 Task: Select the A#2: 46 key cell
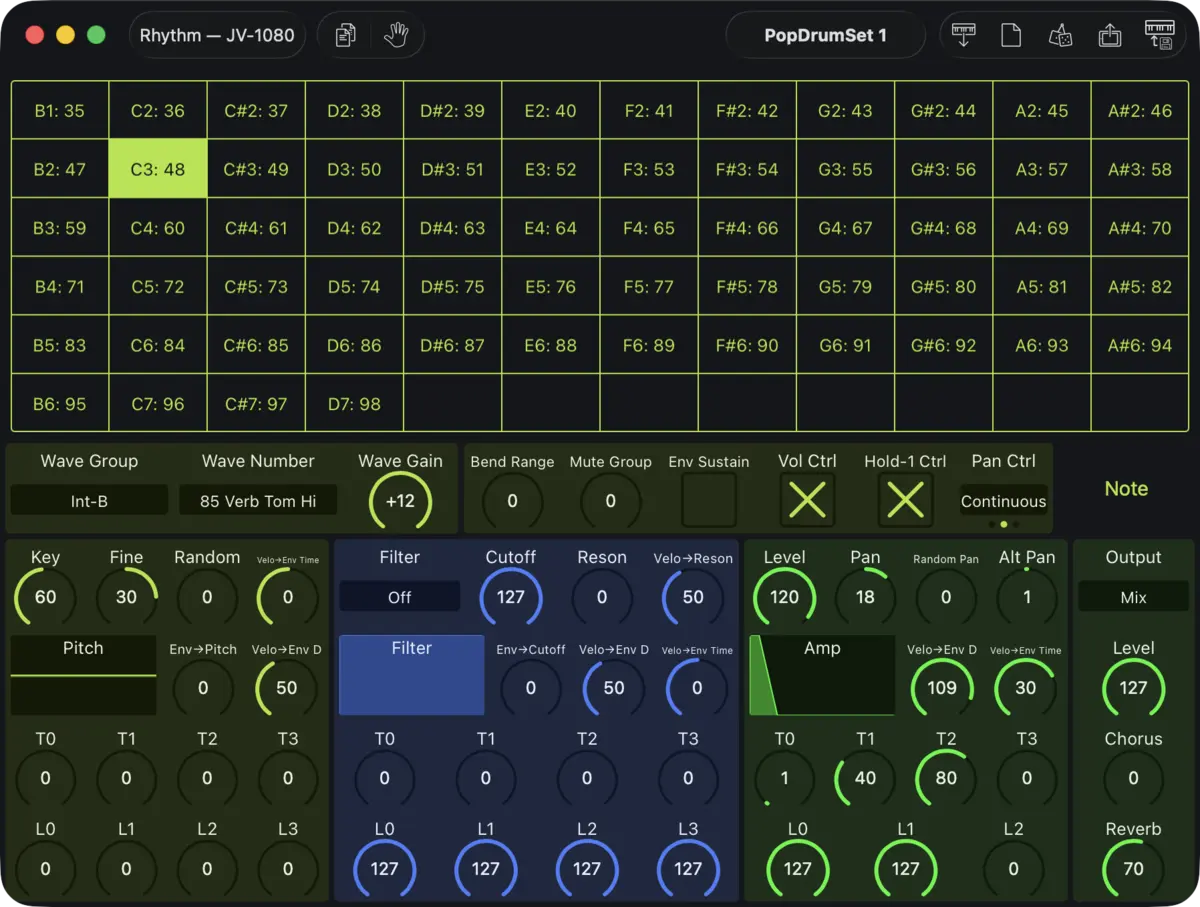(1140, 111)
